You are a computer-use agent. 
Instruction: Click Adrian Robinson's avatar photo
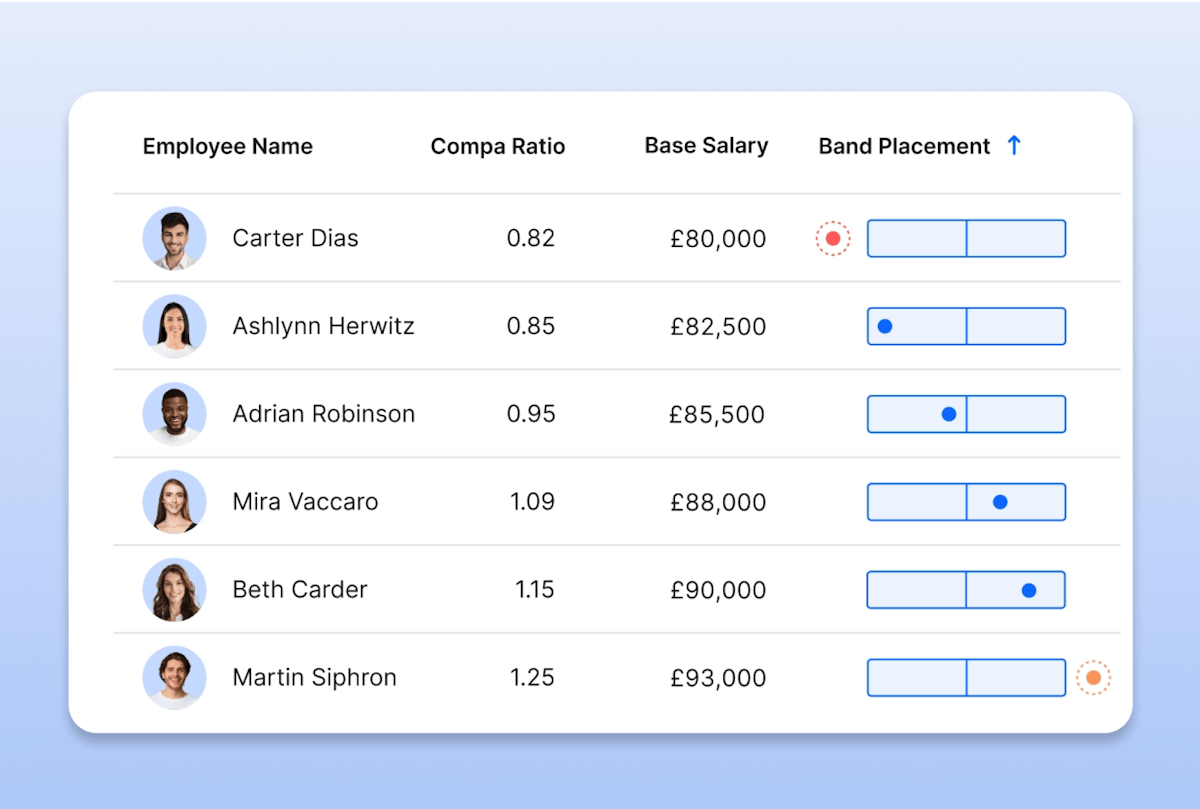[174, 413]
